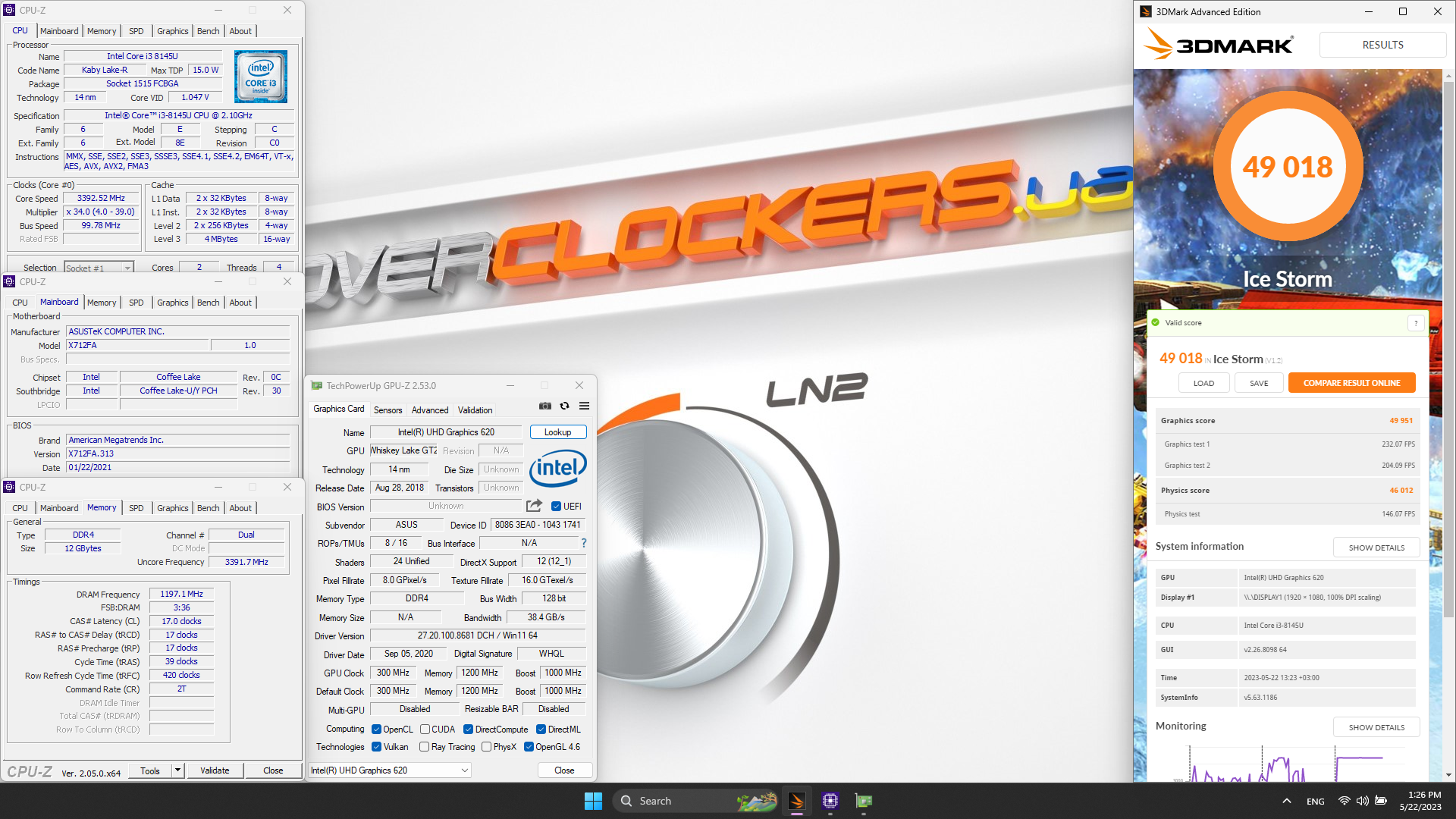Toggle the Vulkan checkbox
The image size is (1456, 819).
(x=376, y=747)
